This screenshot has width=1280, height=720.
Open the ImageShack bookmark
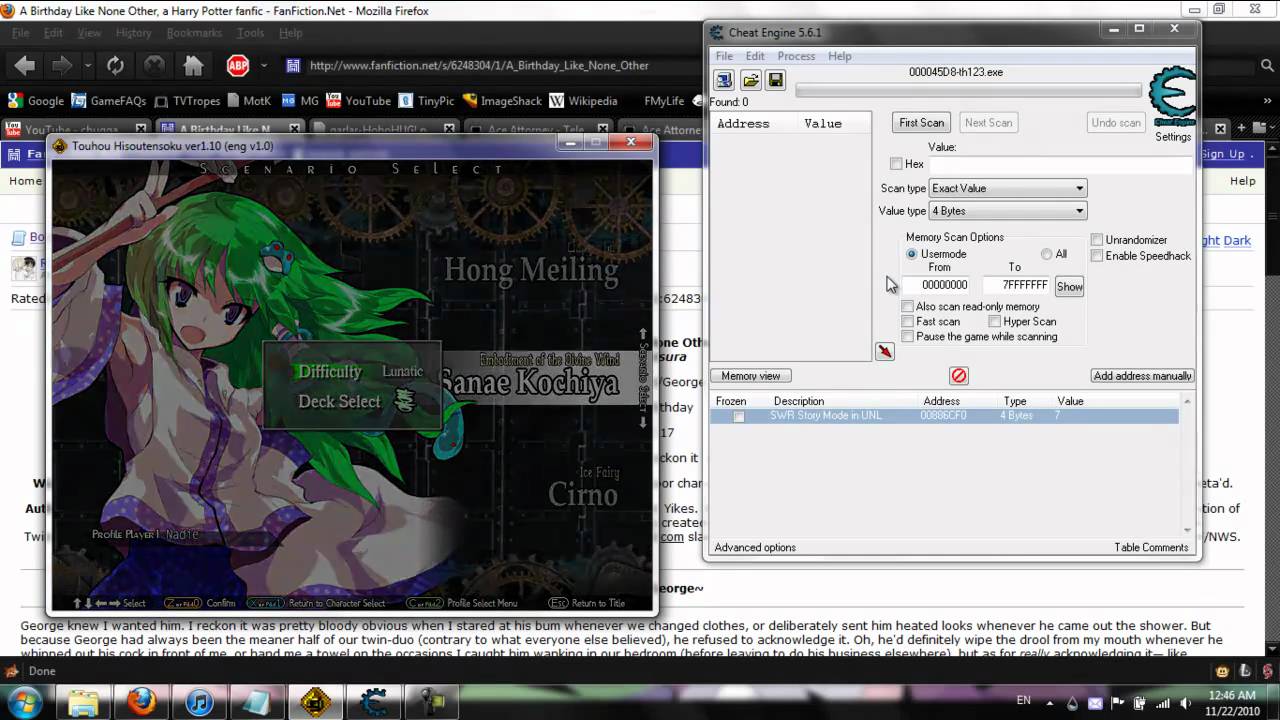click(502, 101)
